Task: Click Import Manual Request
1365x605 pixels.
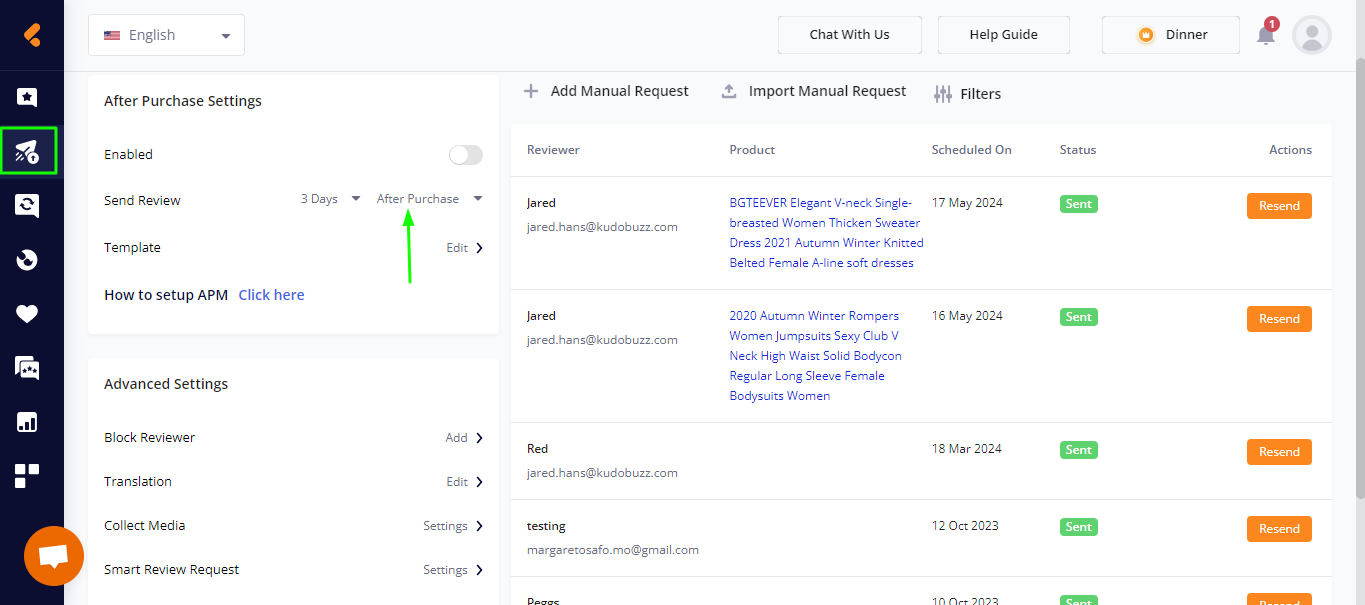Action: point(827,91)
